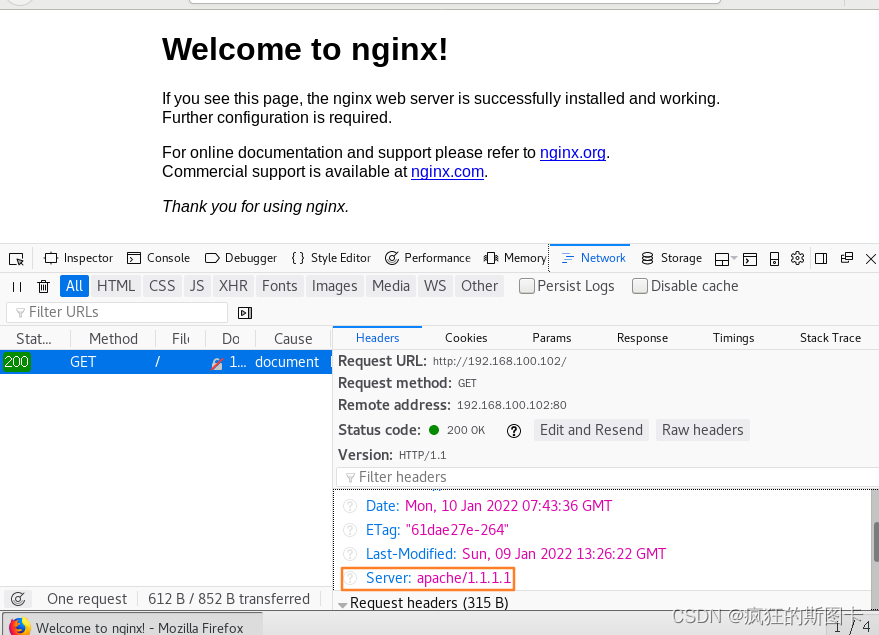This screenshot has height=635, width=879.
Task: Pause network recording
Action: 17,286
